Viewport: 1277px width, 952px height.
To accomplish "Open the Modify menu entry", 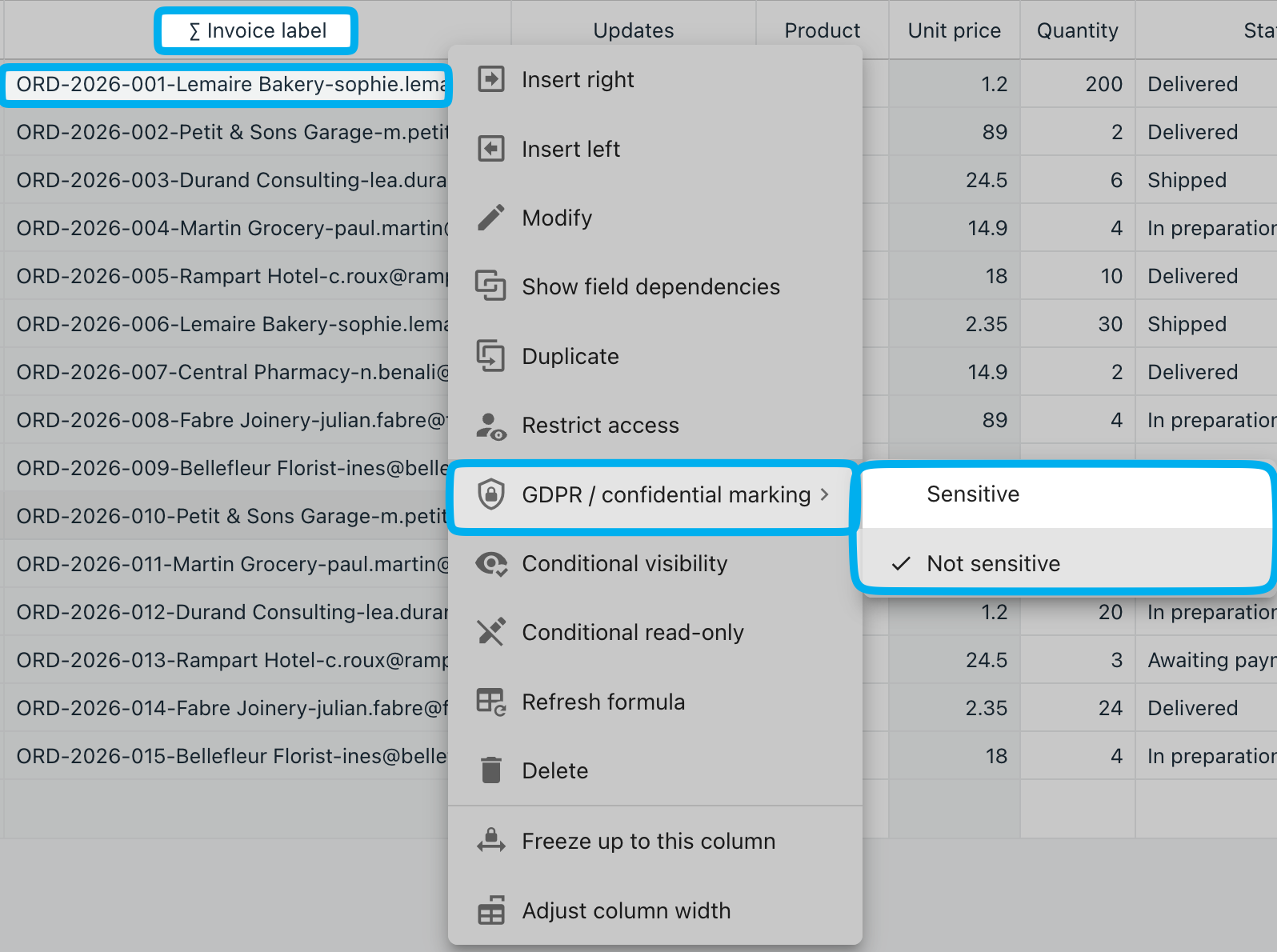I will pos(655,218).
